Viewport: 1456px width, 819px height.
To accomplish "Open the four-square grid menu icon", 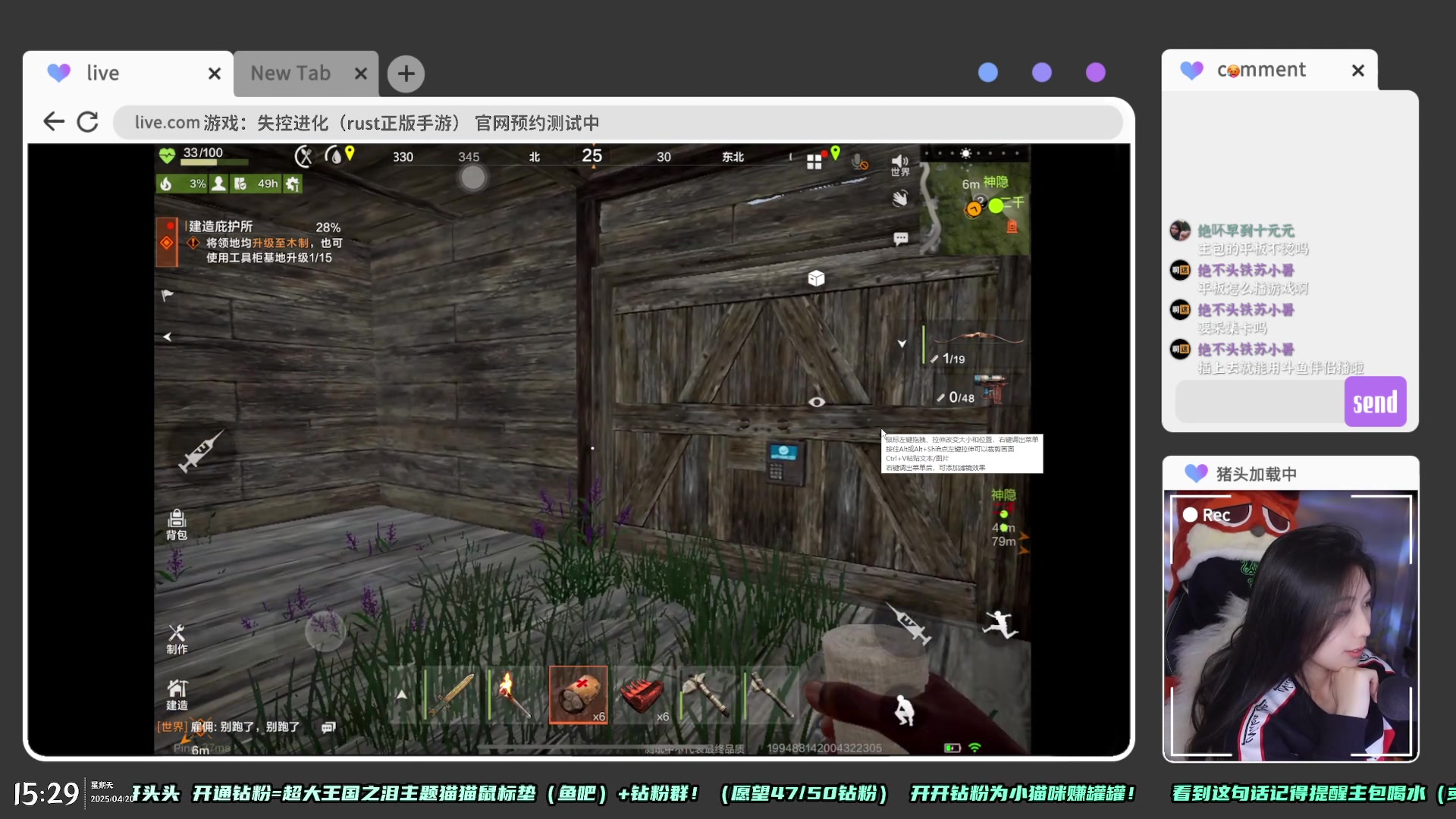I will coord(814,162).
